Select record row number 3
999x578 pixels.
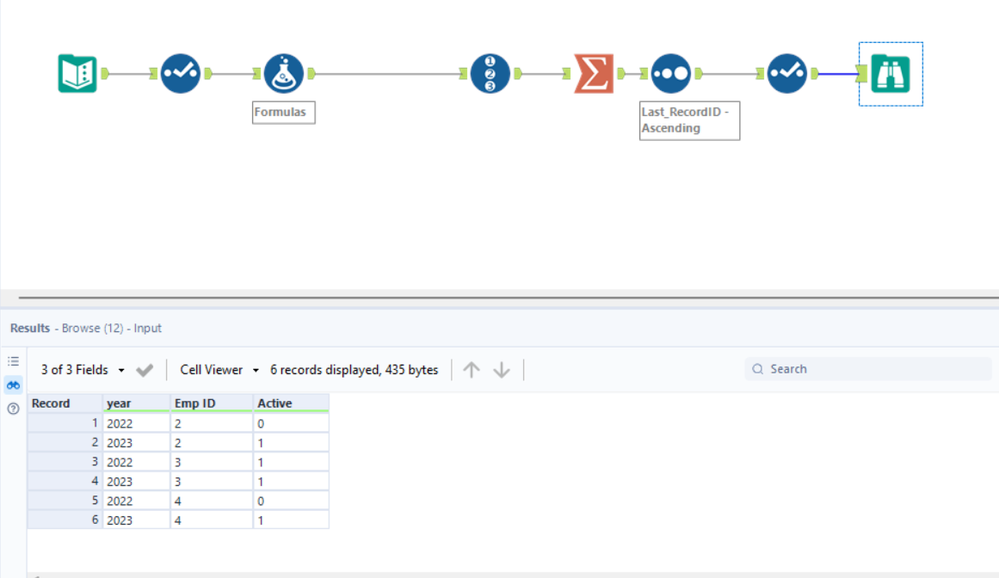[x=65, y=462]
